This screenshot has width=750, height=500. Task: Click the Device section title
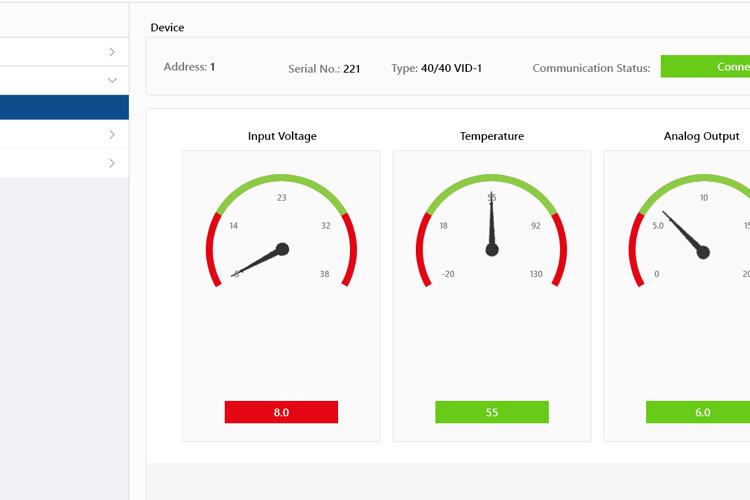coord(167,28)
